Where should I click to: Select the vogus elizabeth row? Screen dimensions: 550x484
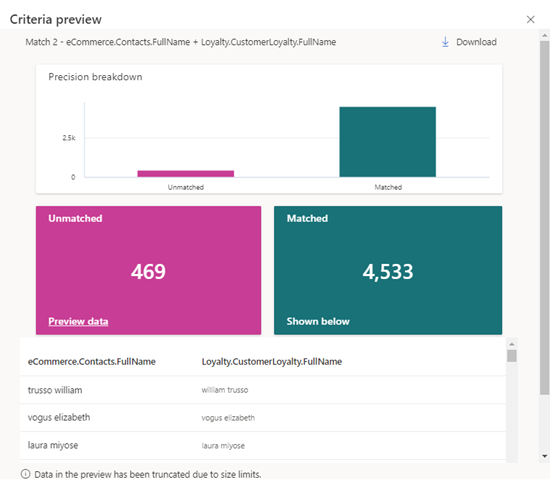pyautogui.click(x=263, y=418)
